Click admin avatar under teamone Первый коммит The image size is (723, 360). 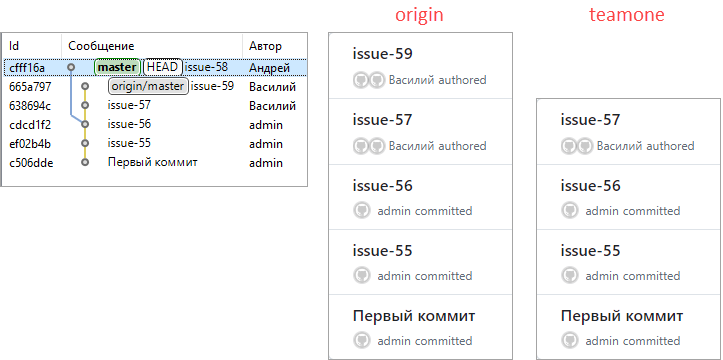[x=569, y=341]
